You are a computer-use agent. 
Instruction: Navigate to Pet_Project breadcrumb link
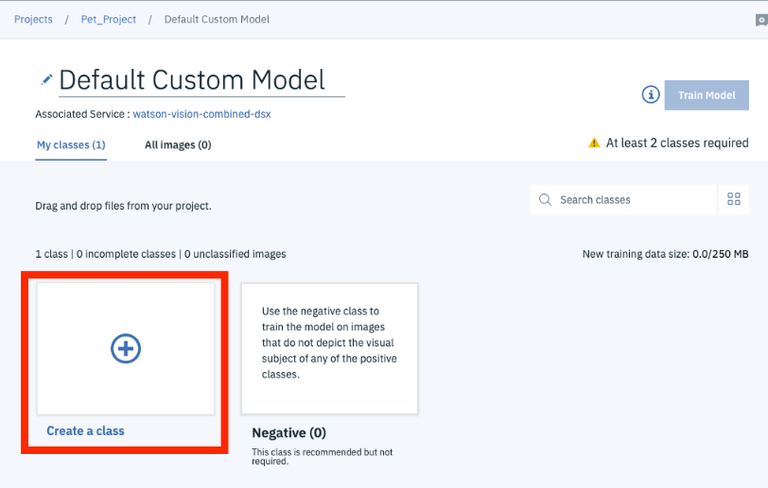point(108,19)
